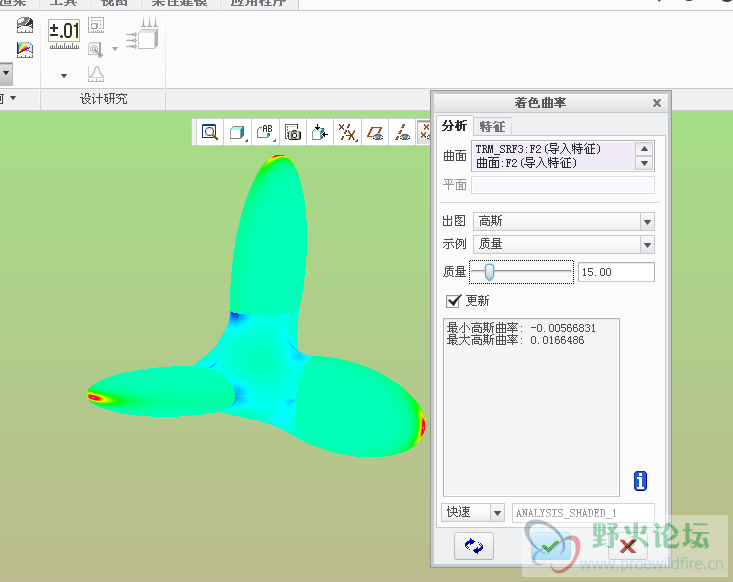Open the 示例 质量 dropdown
The image size is (733, 582).
(x=563, y=244)
